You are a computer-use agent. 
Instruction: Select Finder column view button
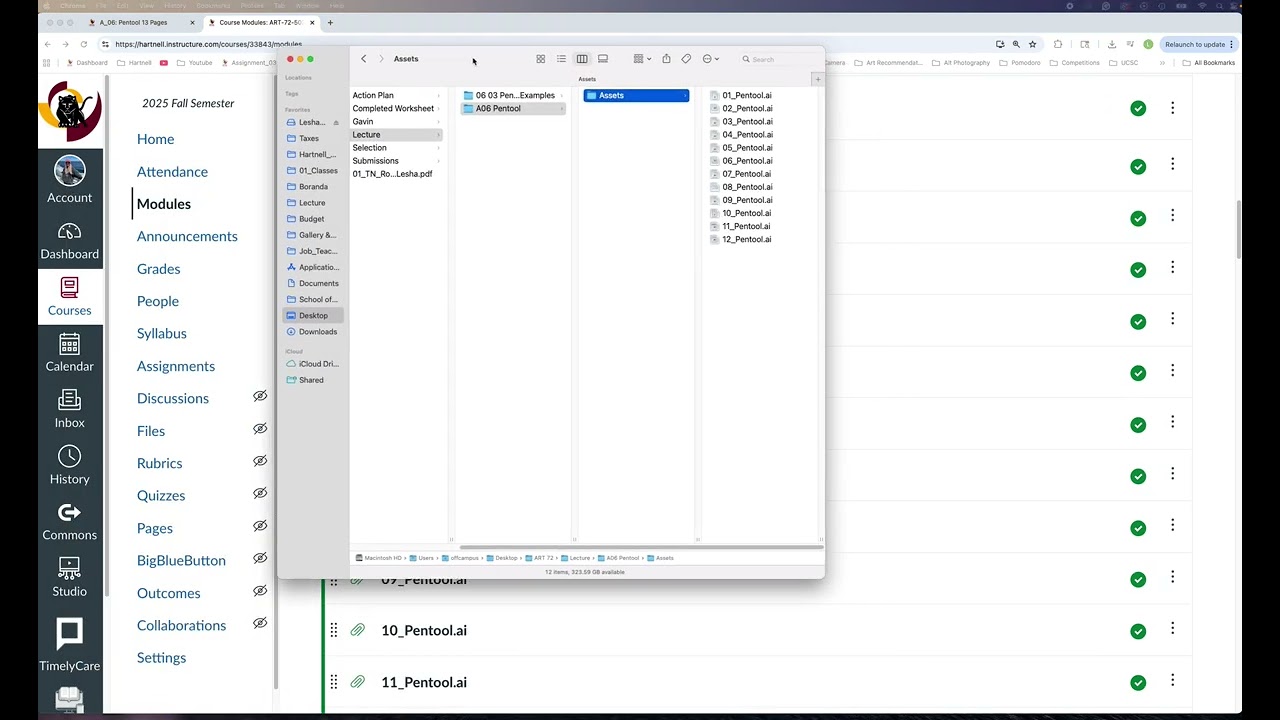click(582, 59)
